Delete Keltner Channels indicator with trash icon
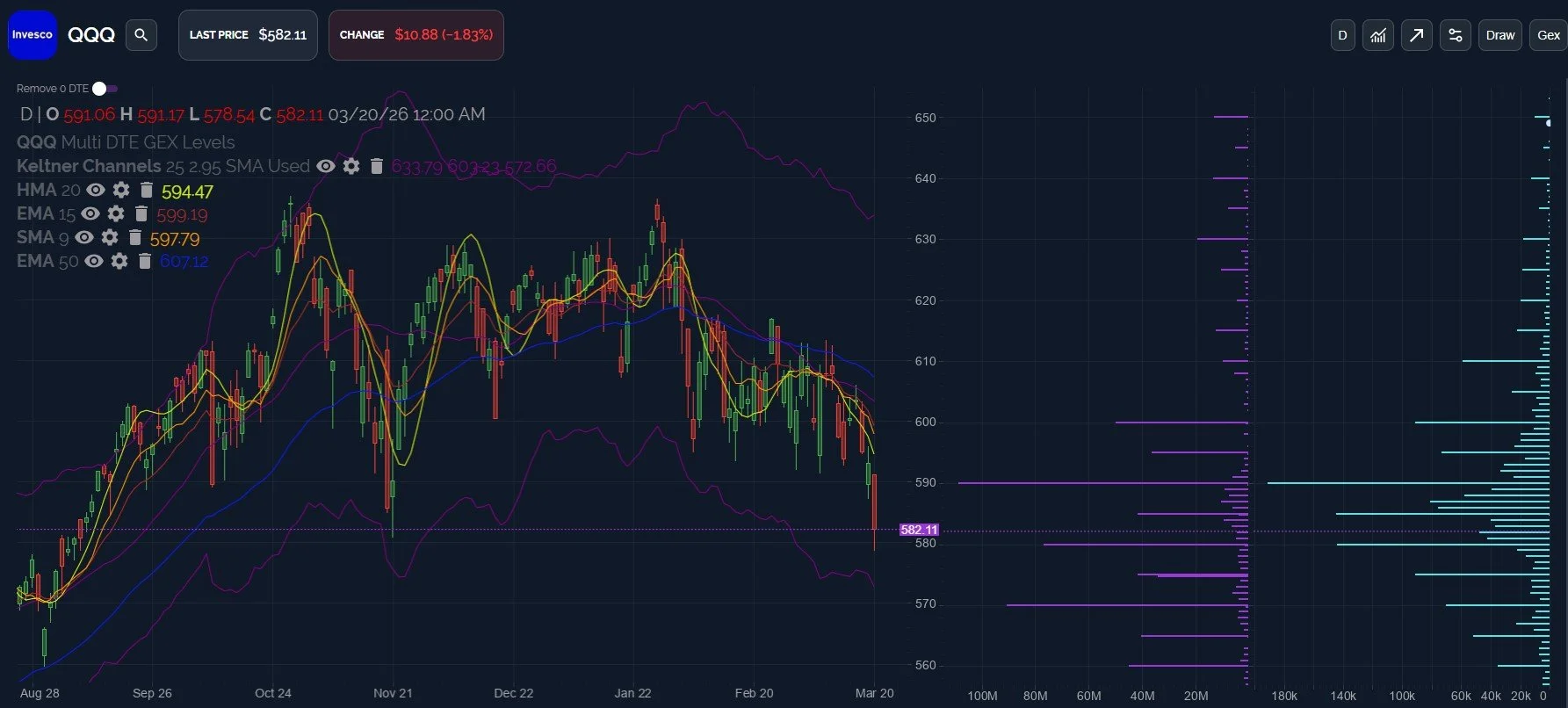 (377, 166)
